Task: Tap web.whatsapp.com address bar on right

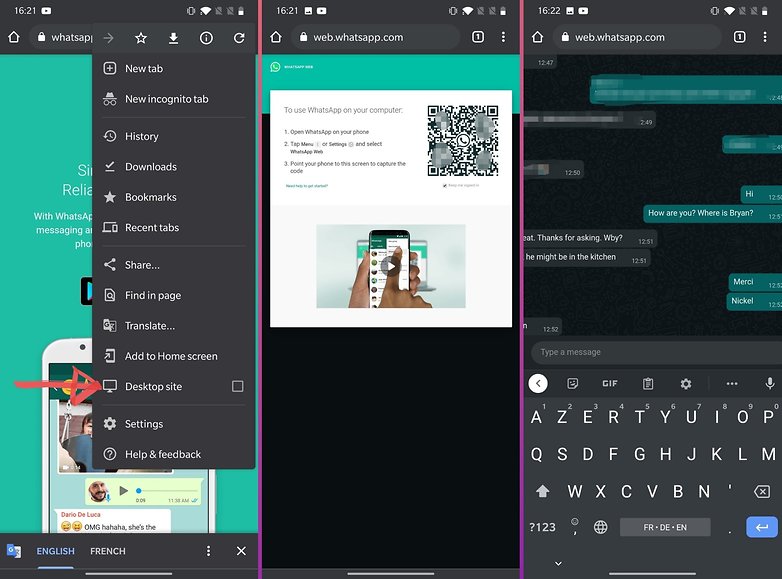Action: [x=638, y=37]
